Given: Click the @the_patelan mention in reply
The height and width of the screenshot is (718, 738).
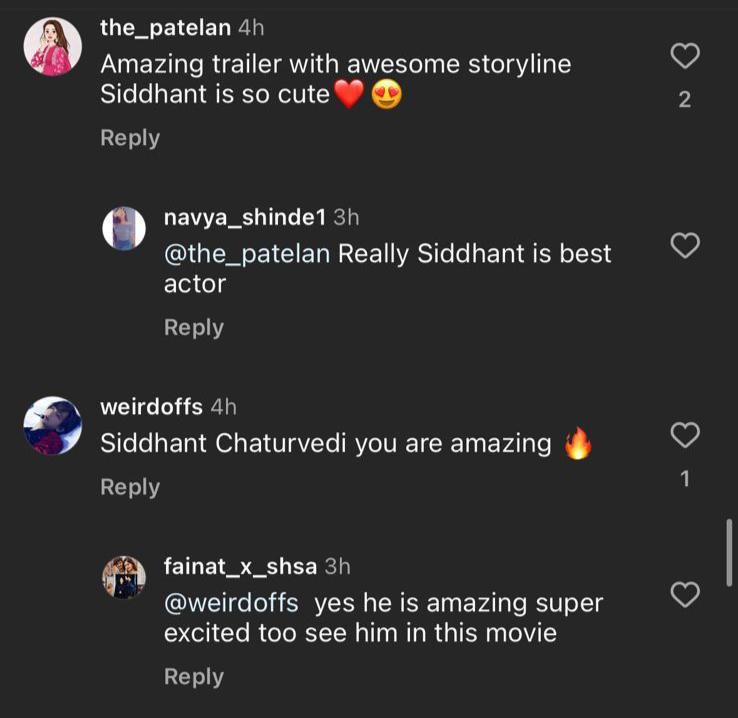Looking at the screenshot, I should 247,254.
